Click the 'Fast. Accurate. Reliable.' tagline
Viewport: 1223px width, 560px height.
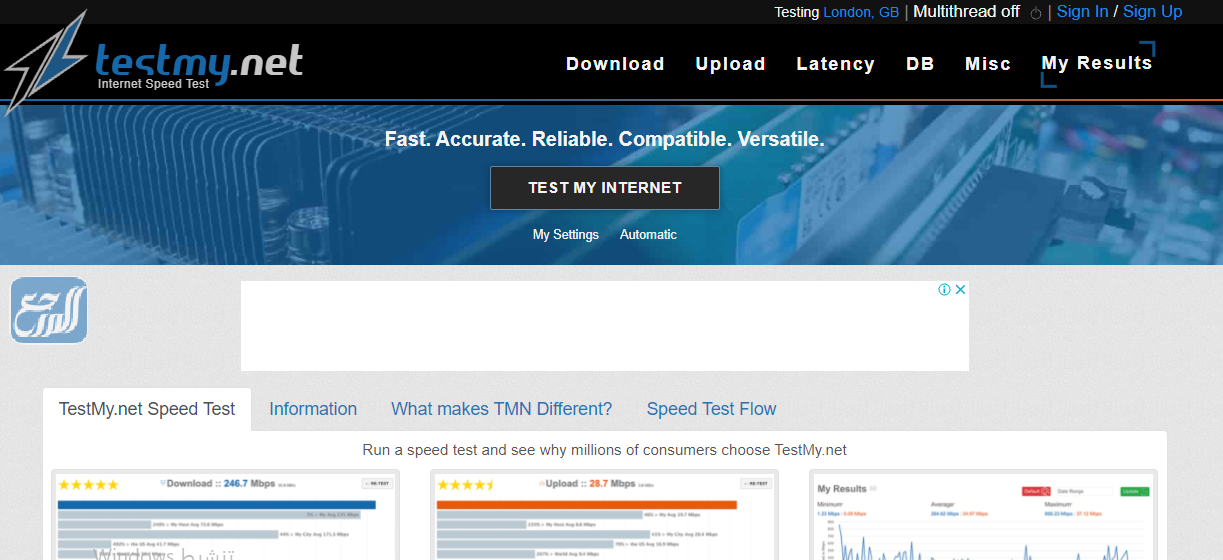pyautogui.click(x=605, y=139)
